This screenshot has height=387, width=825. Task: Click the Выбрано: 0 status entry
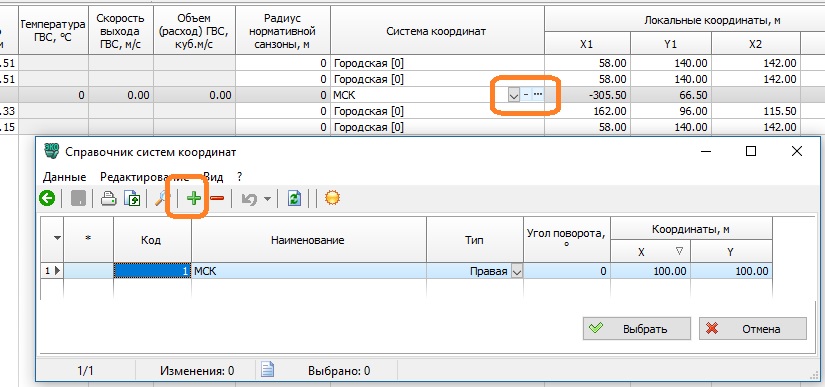point(339,371)
